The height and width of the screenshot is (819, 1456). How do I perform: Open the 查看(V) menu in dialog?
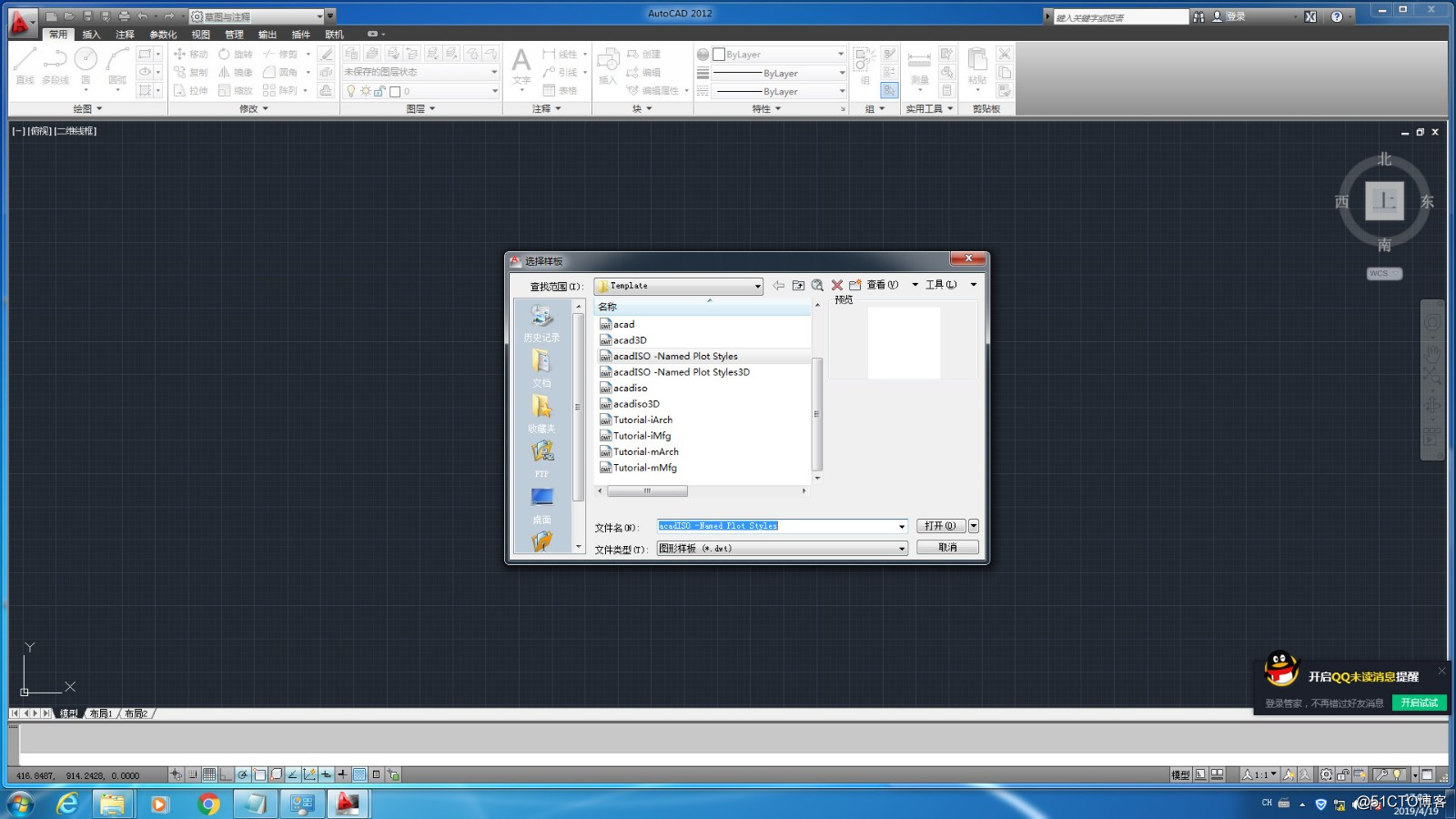(x=882, y=285)
